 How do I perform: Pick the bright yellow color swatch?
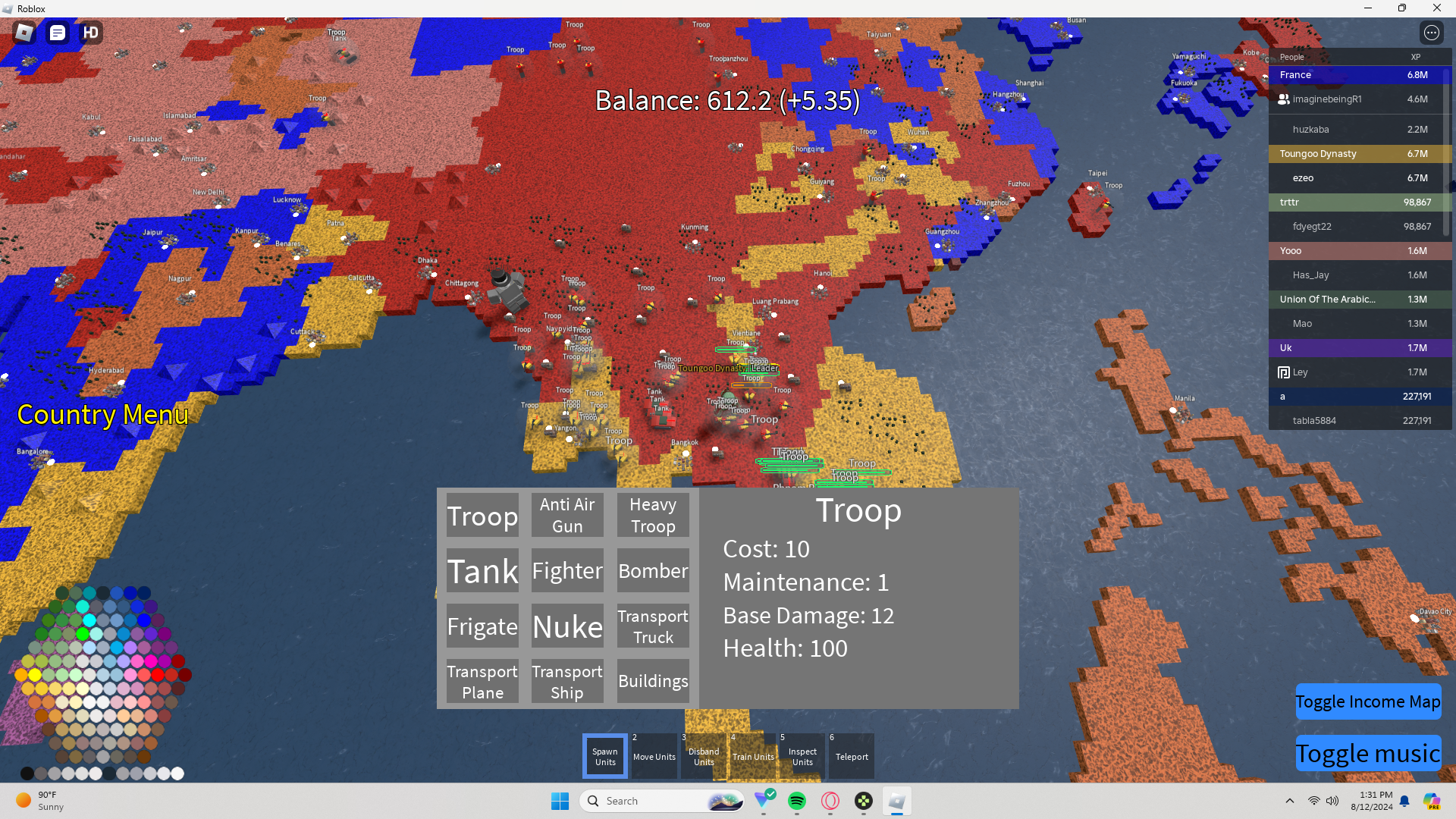(x=35, y=674)
